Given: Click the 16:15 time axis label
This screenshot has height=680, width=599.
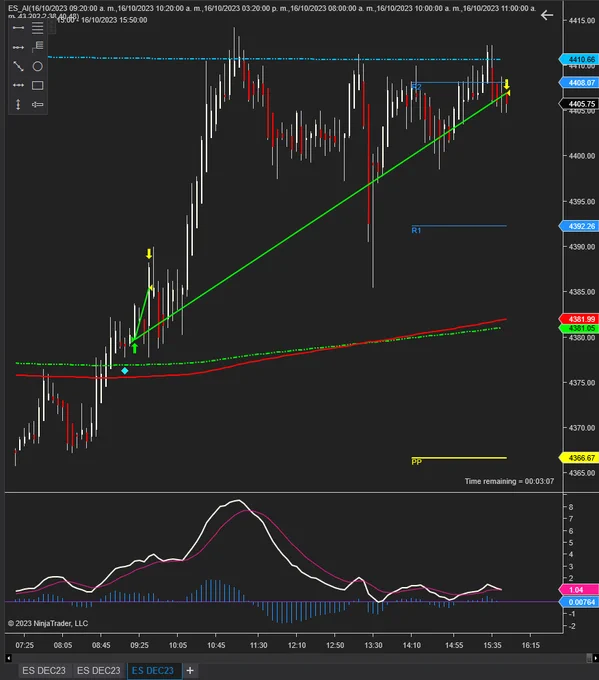Looking at the screenshot, I should pyautogui.click(x=530, y=645).
